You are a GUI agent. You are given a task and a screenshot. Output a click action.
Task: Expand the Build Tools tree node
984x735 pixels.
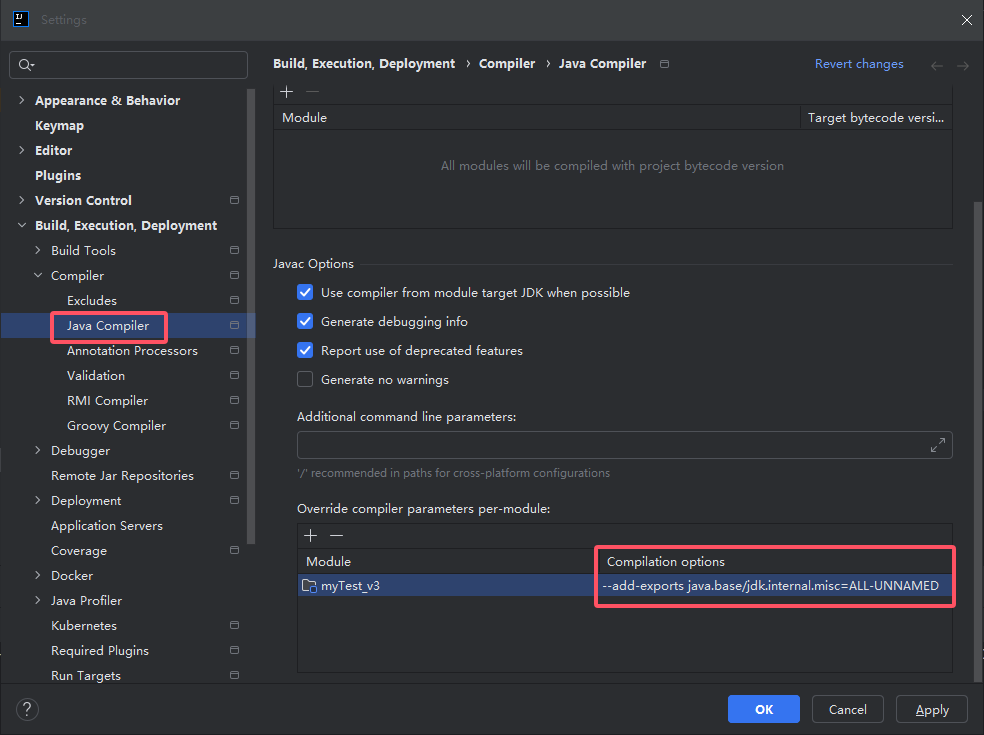pos(38,250)
